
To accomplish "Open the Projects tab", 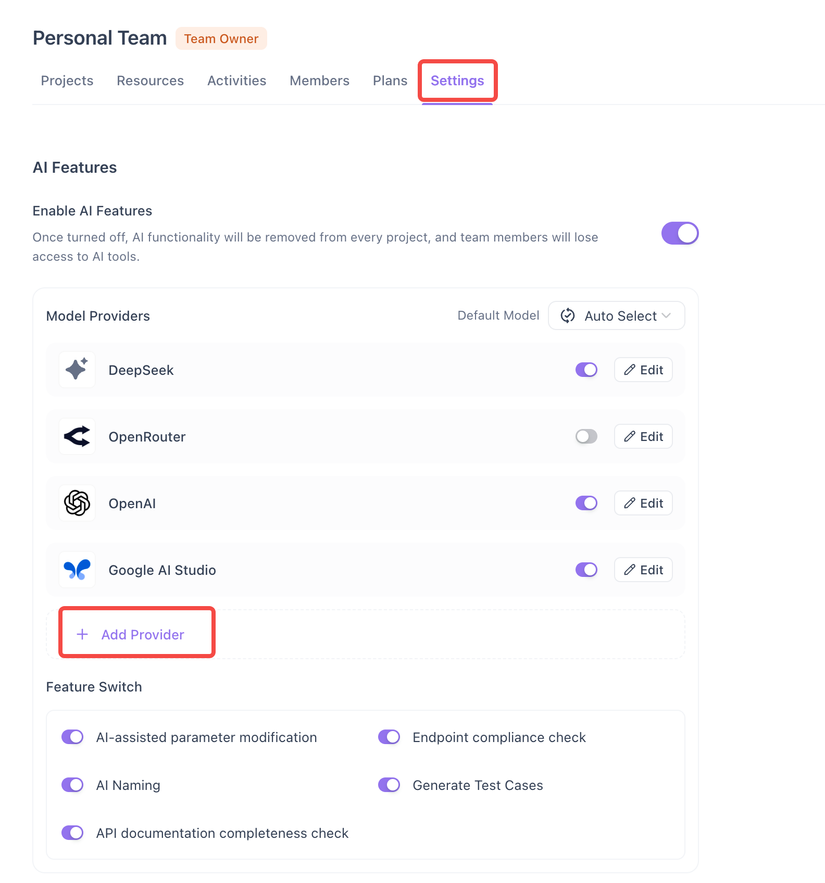I will (x=67, y=81).
